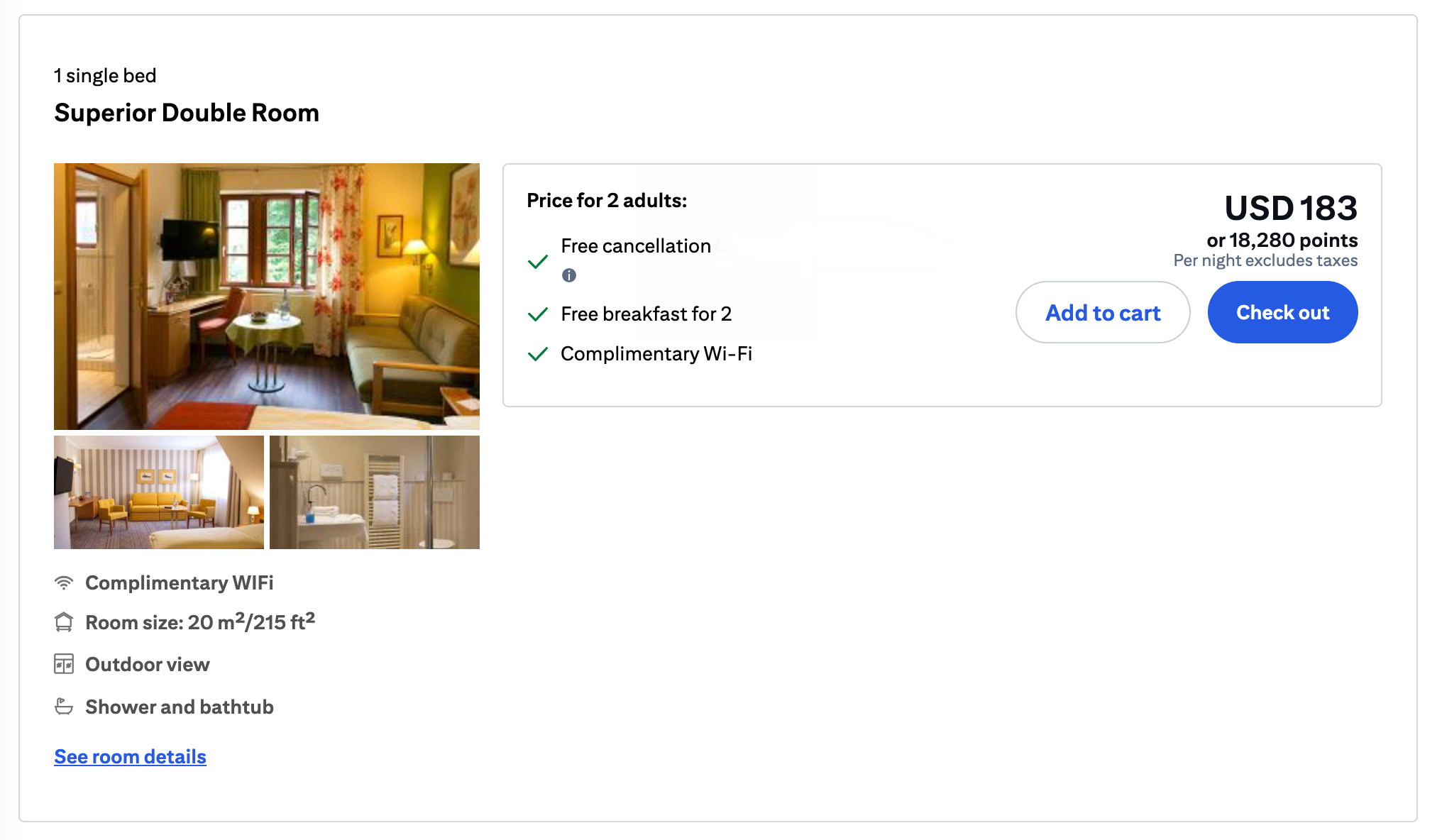Click the checkmark beside Free cancellation

tap(539, 262)
